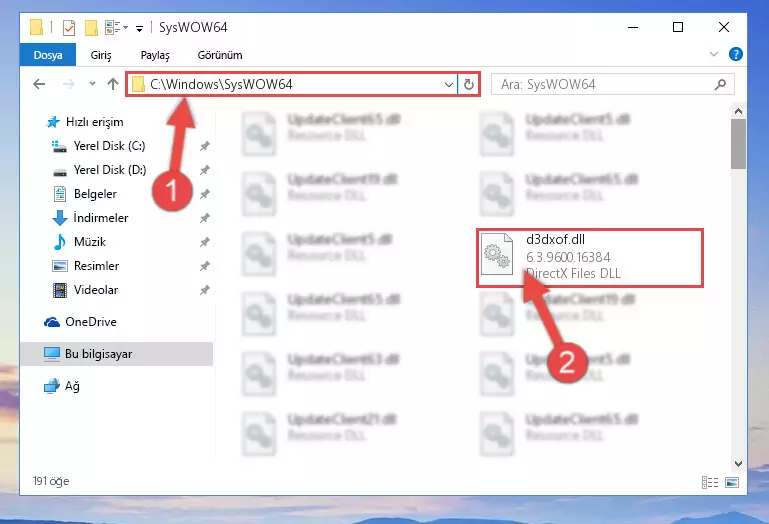Viewport: 769px width, 524px height.
Task: Click the pin icon beside Yerel Disk (D:)
Action: pos(205,170)
